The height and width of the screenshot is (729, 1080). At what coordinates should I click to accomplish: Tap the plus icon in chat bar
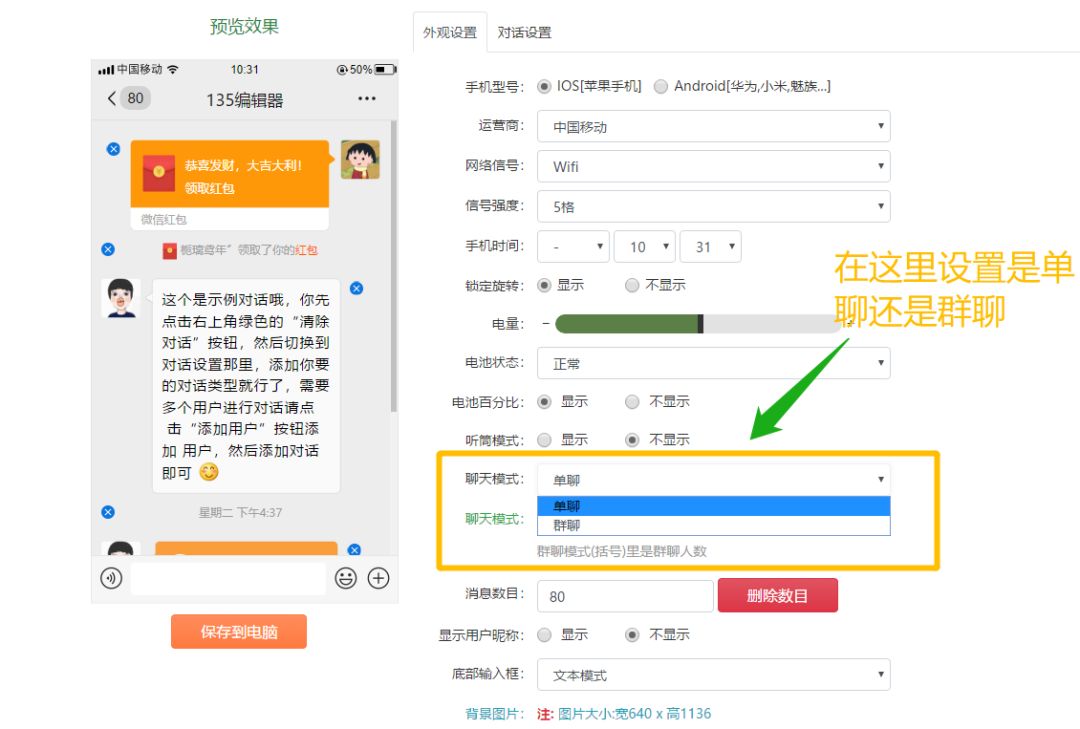click(x=378, y=578)
